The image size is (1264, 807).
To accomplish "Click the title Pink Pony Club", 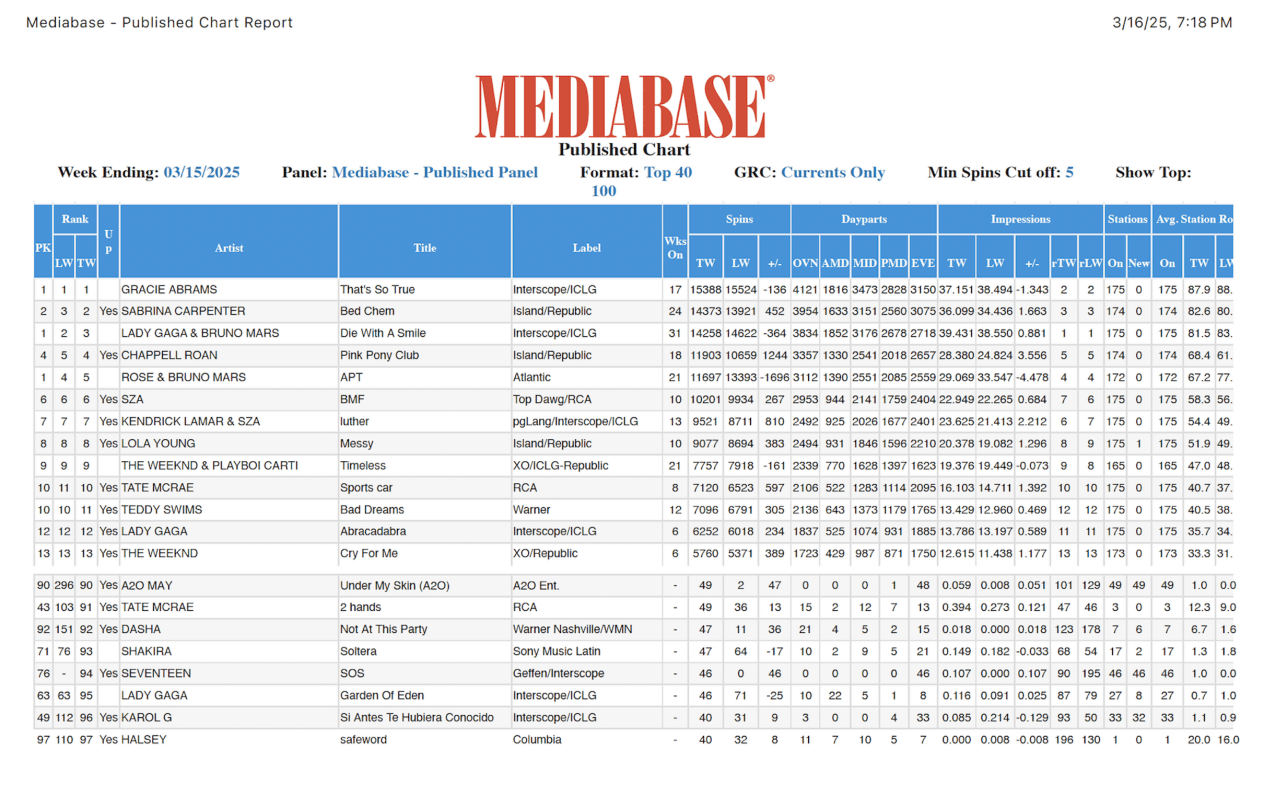I will point(379,356).
